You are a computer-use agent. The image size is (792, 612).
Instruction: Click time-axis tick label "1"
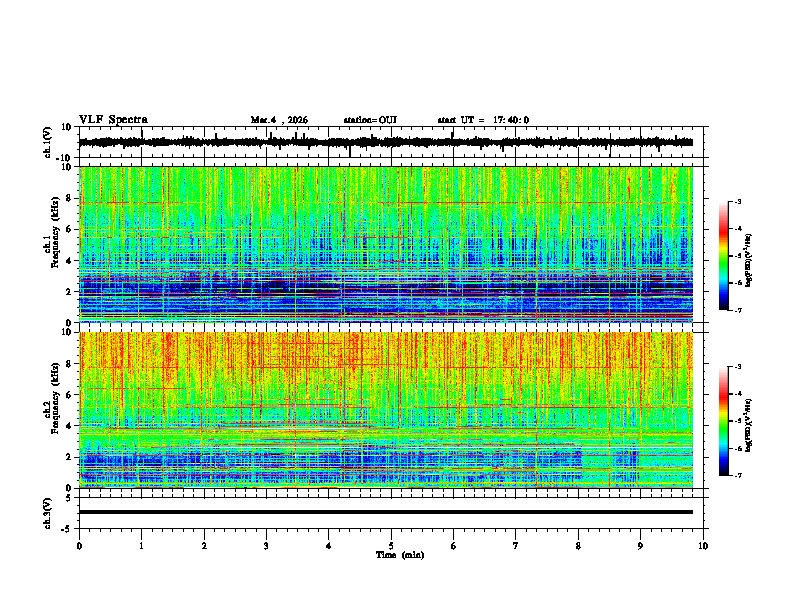point(141,546)
